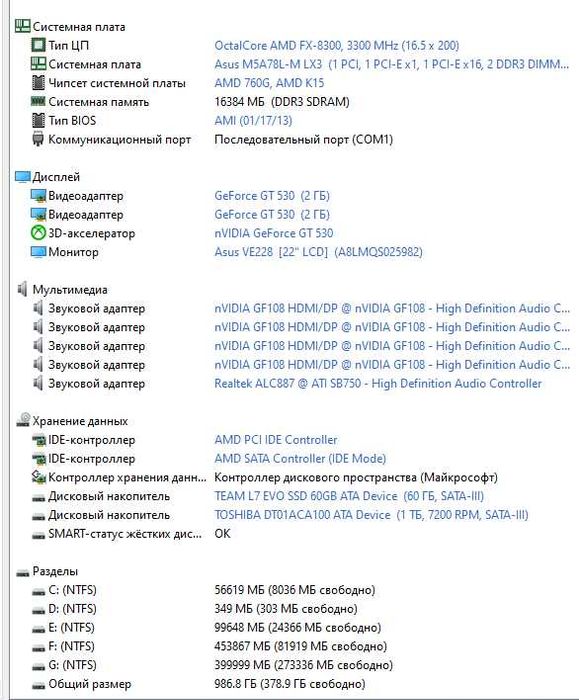Click the G: (NTFS) partition icon

39,666
